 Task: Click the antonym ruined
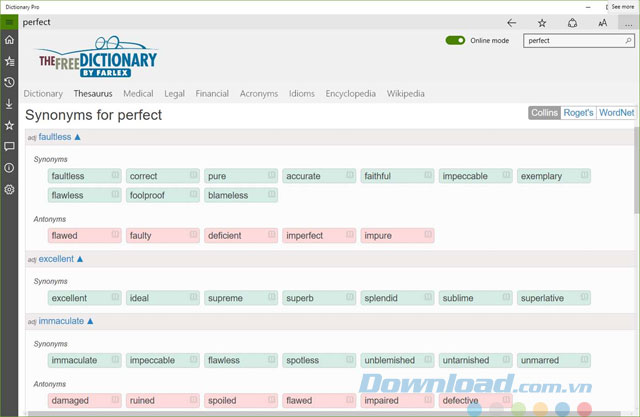coord(162,401)
